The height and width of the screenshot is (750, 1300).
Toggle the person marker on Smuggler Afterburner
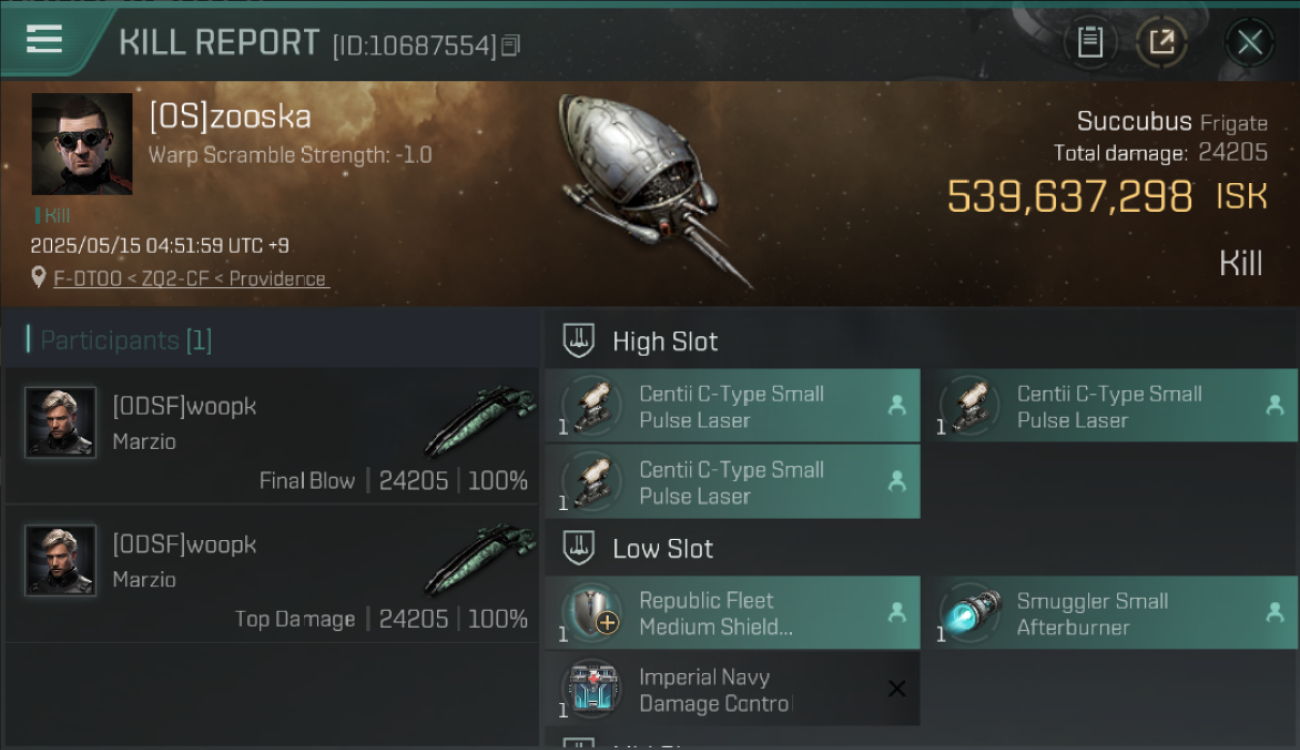[x=1274, y=612]
